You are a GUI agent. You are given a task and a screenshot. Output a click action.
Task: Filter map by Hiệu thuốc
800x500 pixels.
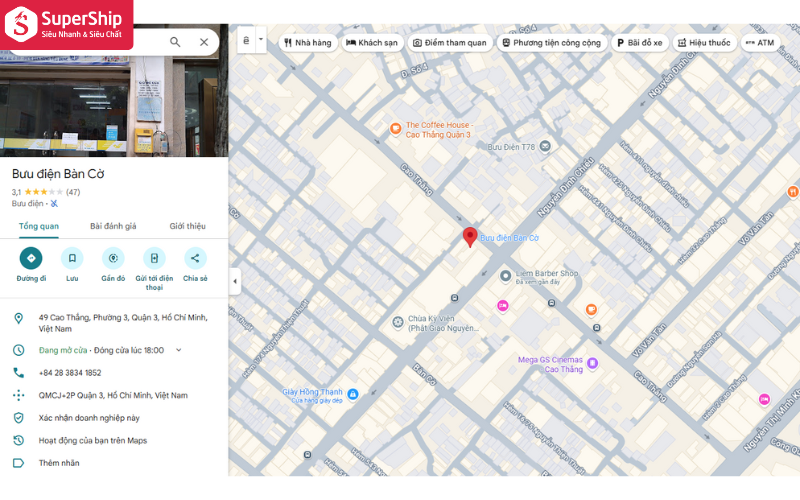click(x=704, y=43)
